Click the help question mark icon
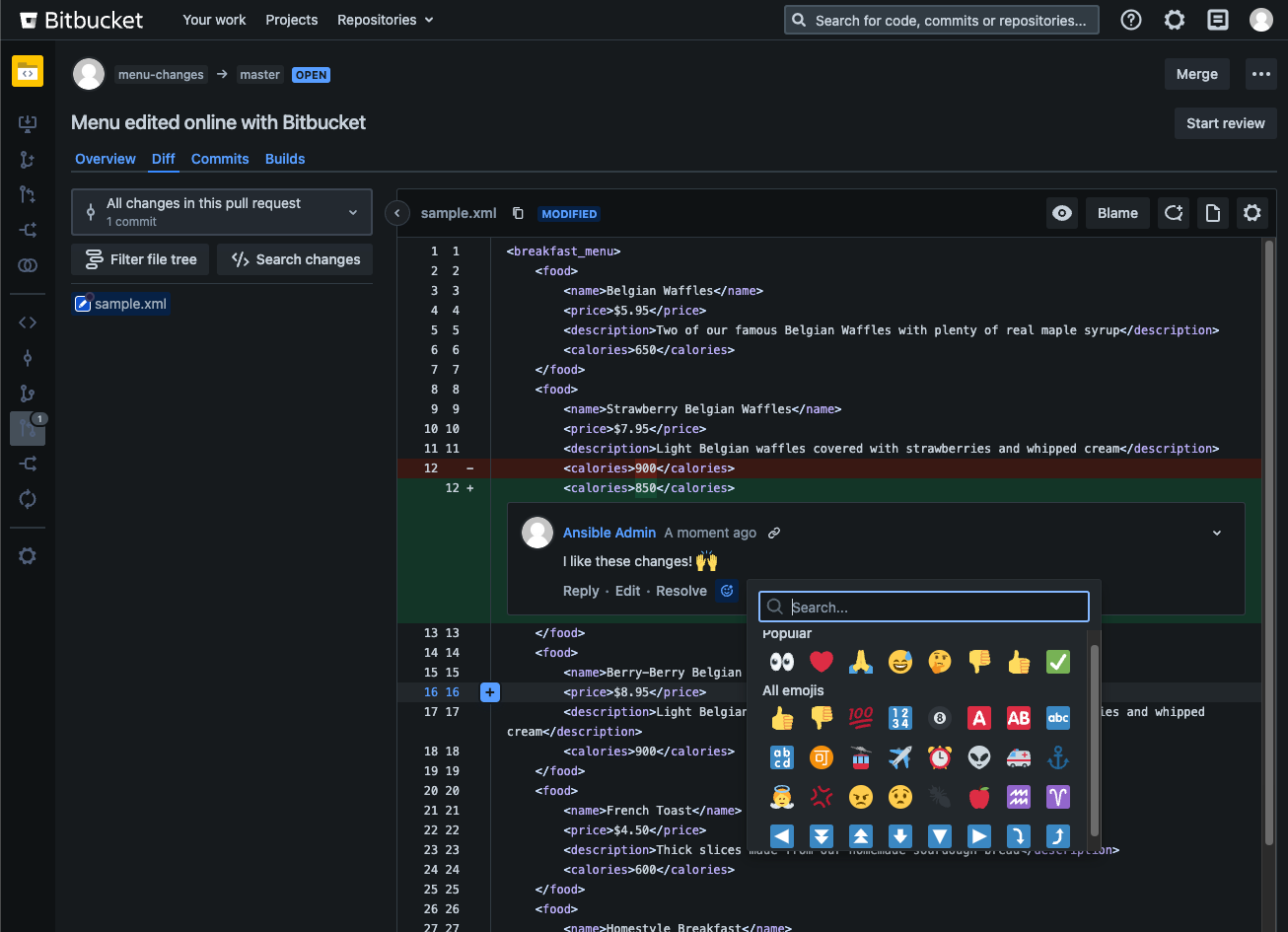The height and width of the screenshot is (932, 1288). [1131, 20]
